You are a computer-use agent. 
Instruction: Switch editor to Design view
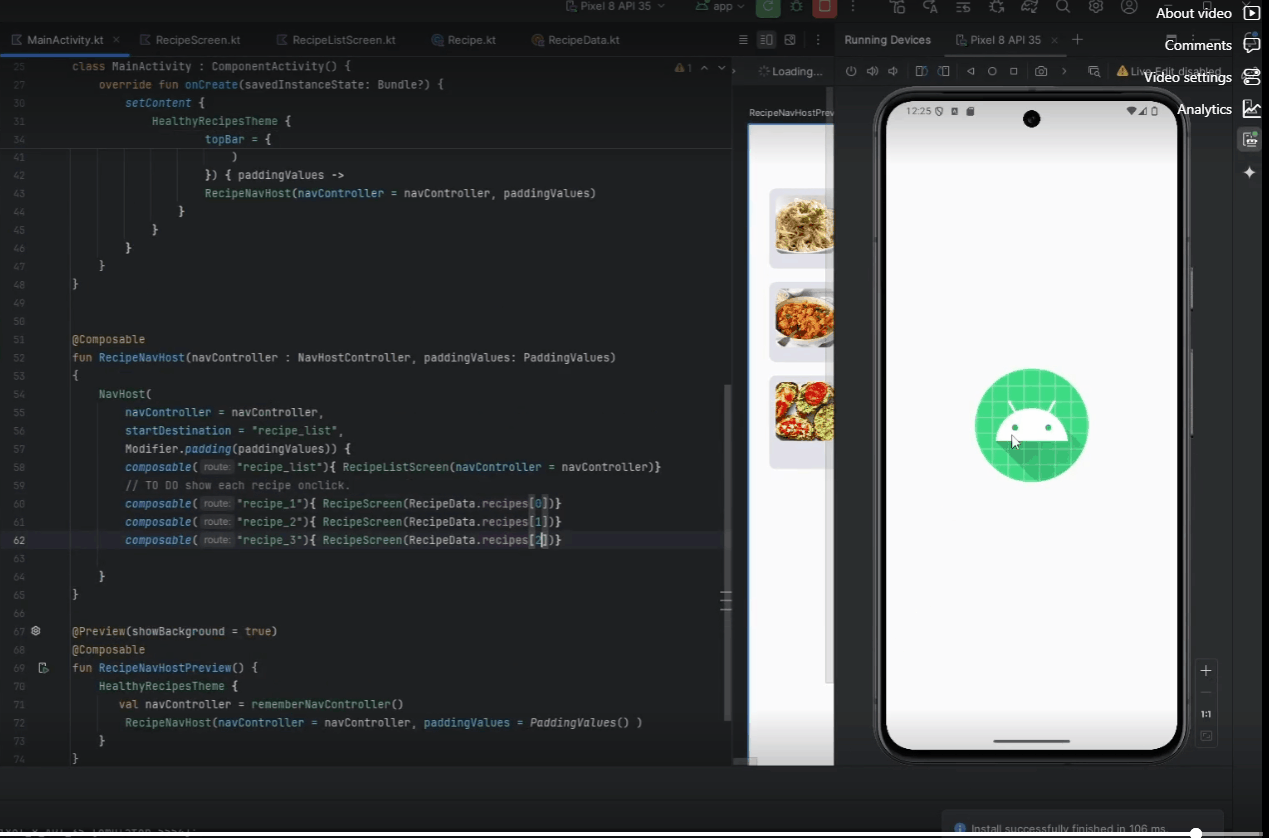pyautogui.click(x=790, y=40)
